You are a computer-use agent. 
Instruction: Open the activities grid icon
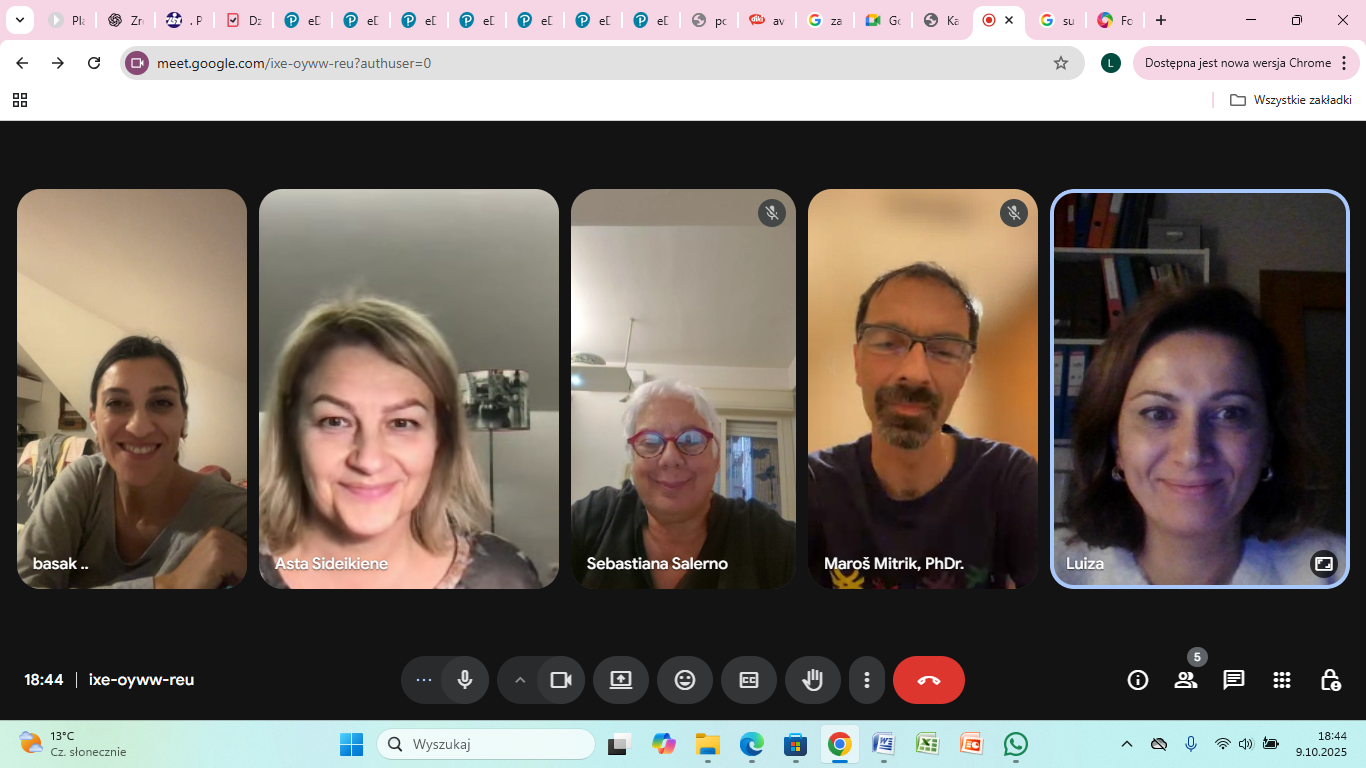coord(1282,680)
